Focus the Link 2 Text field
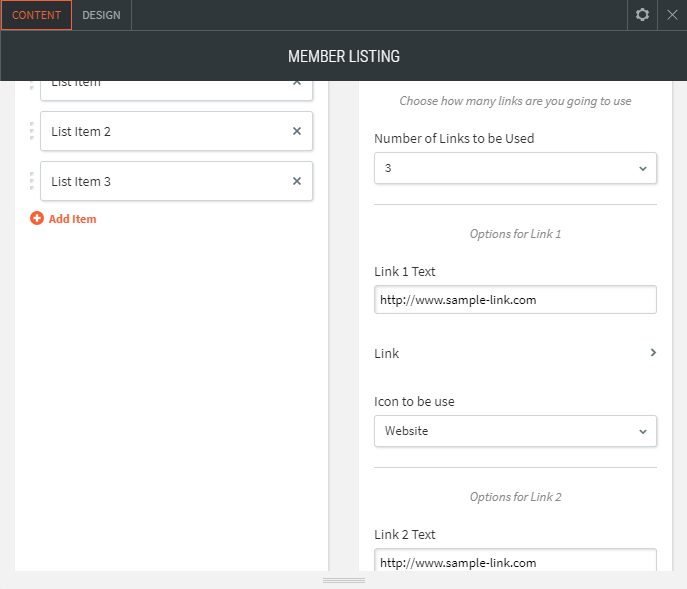Image resolution: width=687 pixels, height=589 pixels. (x=515, y=562)
